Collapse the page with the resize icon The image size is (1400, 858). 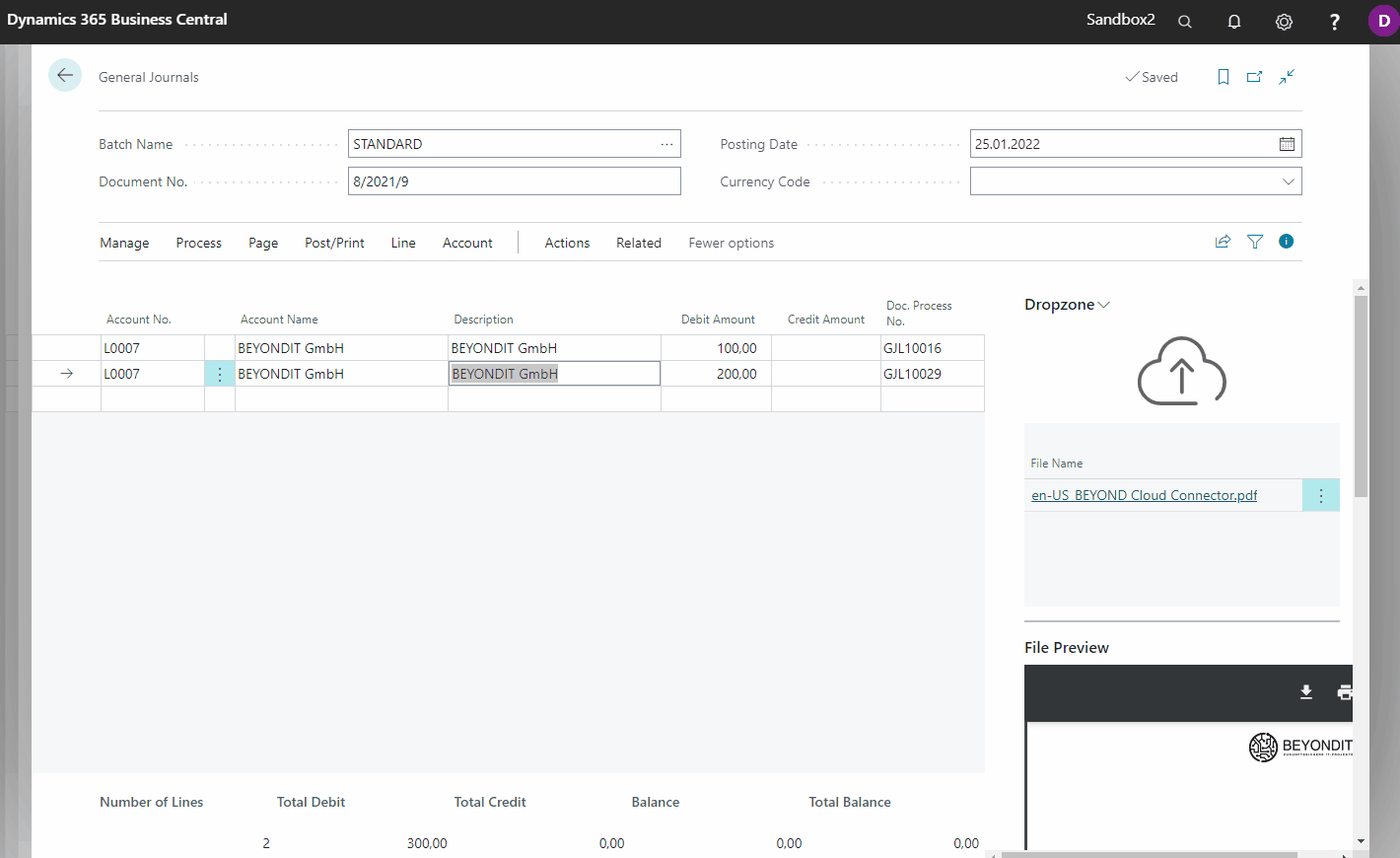[x=1286, y=76]
